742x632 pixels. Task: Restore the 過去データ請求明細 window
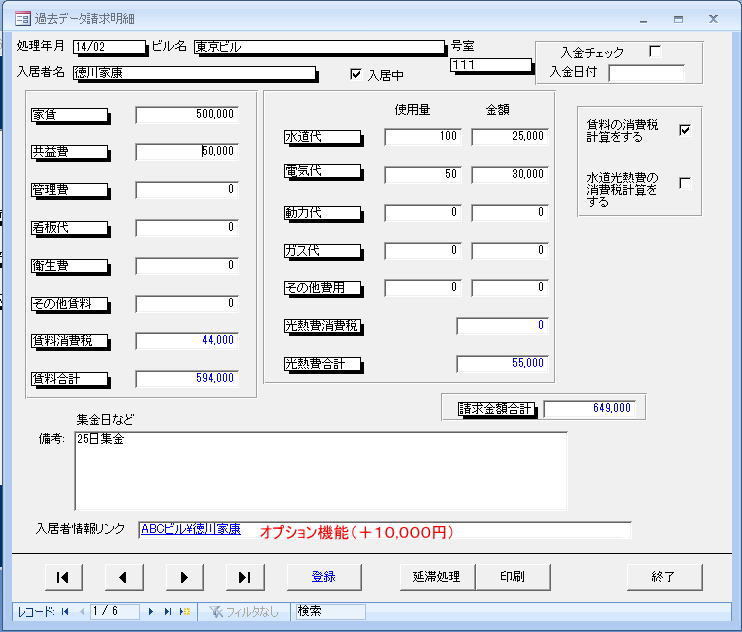click(x=679, y=19)
